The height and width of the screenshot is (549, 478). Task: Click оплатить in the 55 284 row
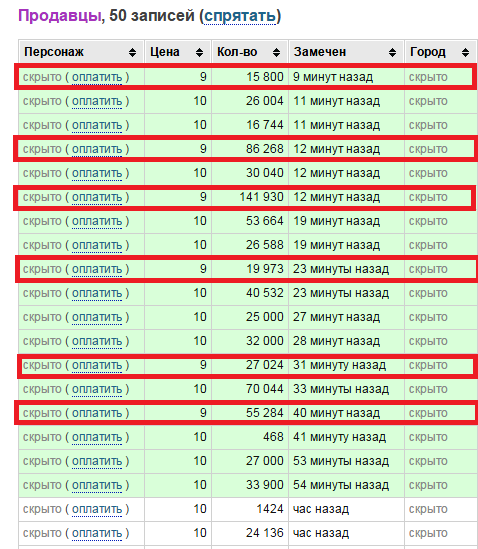pyautogui.click(x=97, y=413)
